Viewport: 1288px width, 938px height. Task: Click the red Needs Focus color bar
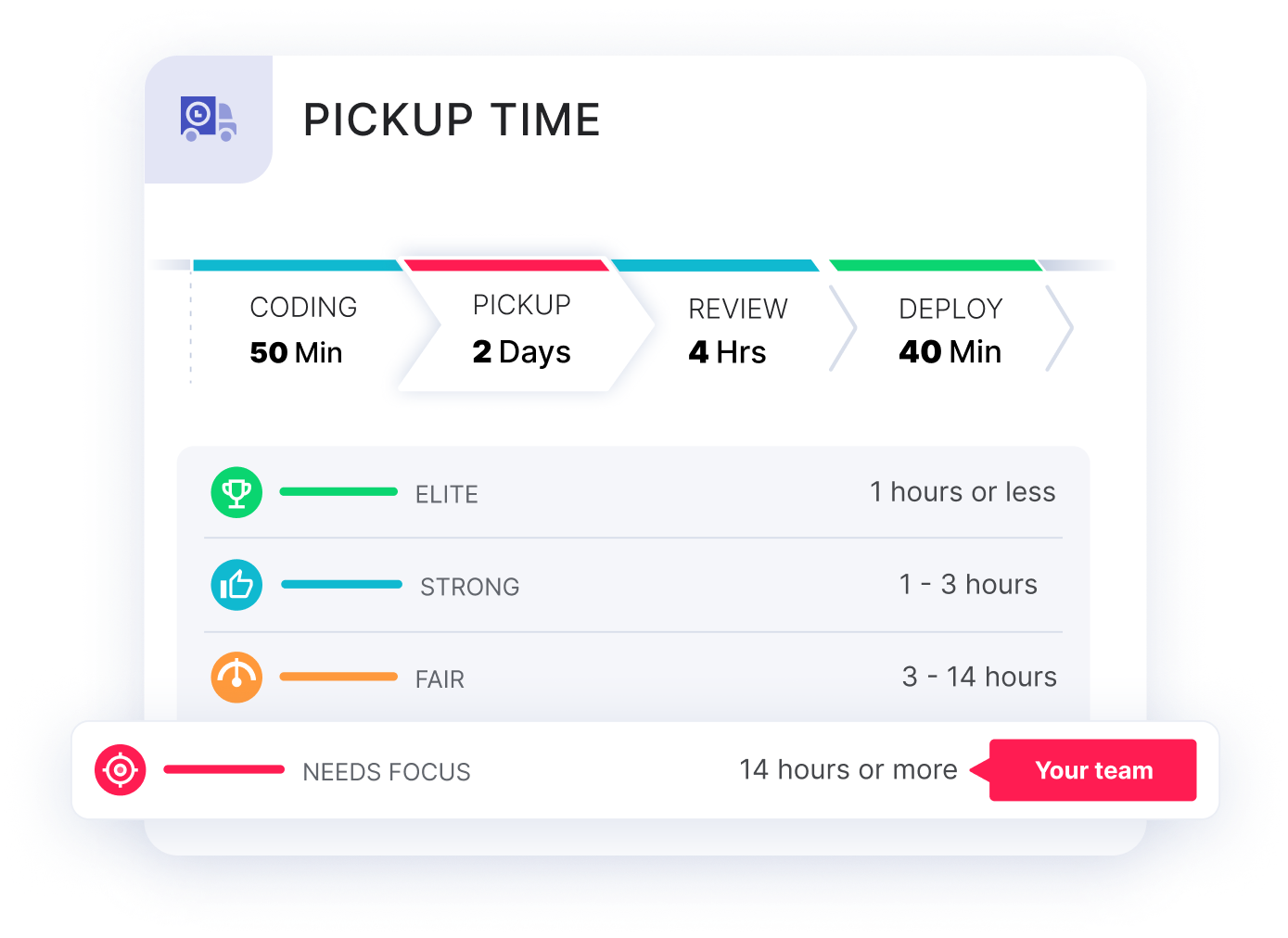pos(223,769)
